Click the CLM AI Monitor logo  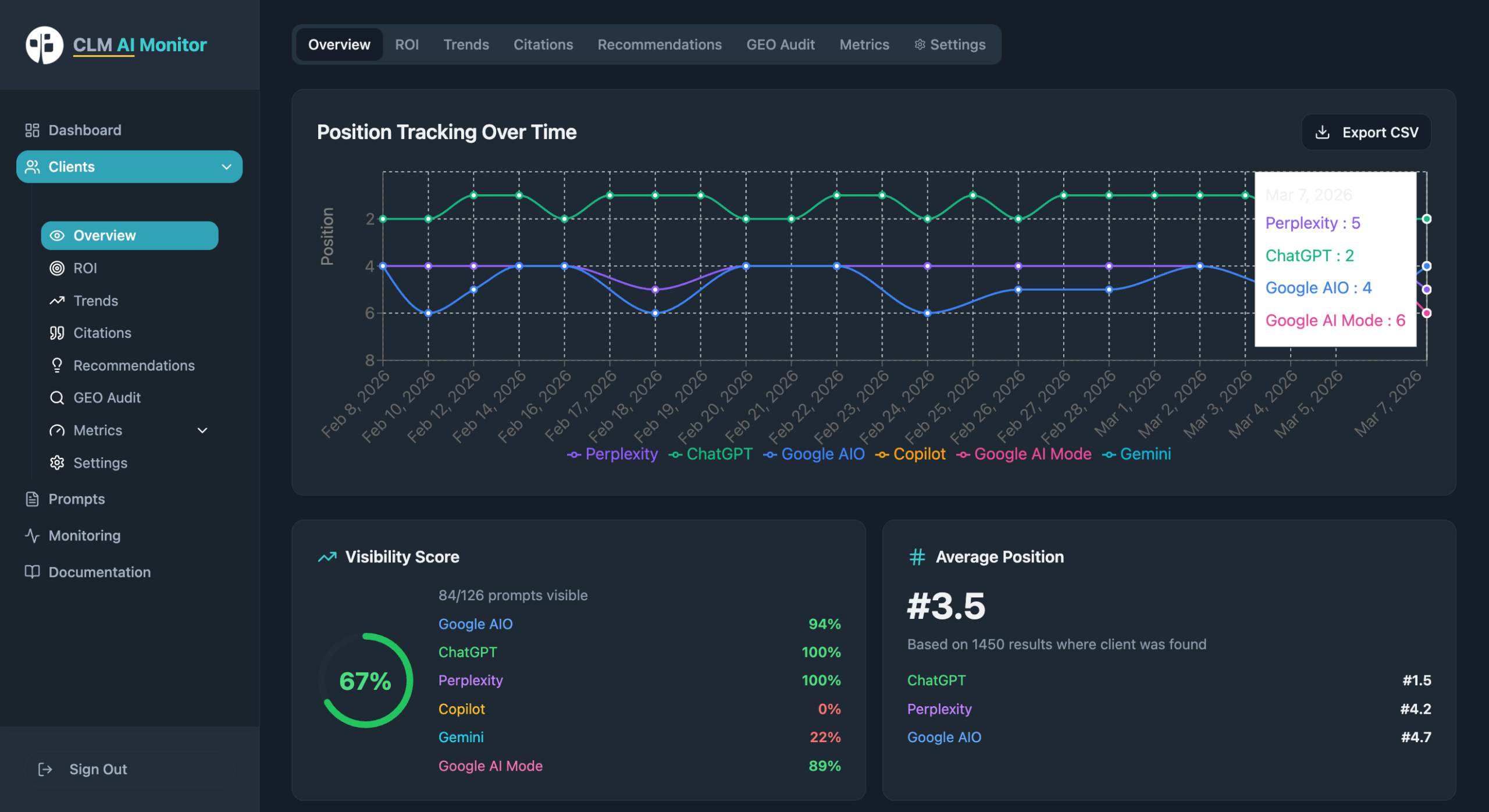point(116,44)
